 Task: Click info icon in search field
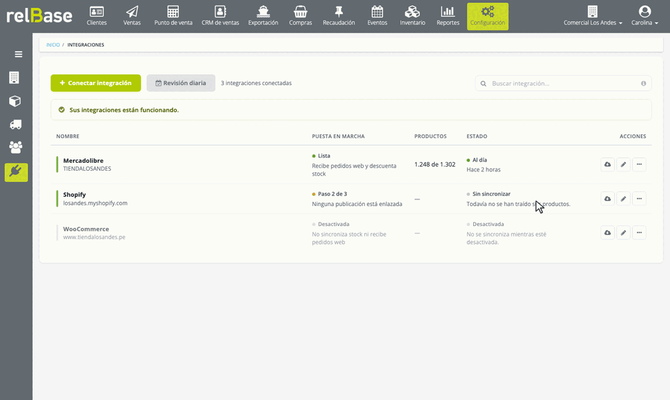644,83
